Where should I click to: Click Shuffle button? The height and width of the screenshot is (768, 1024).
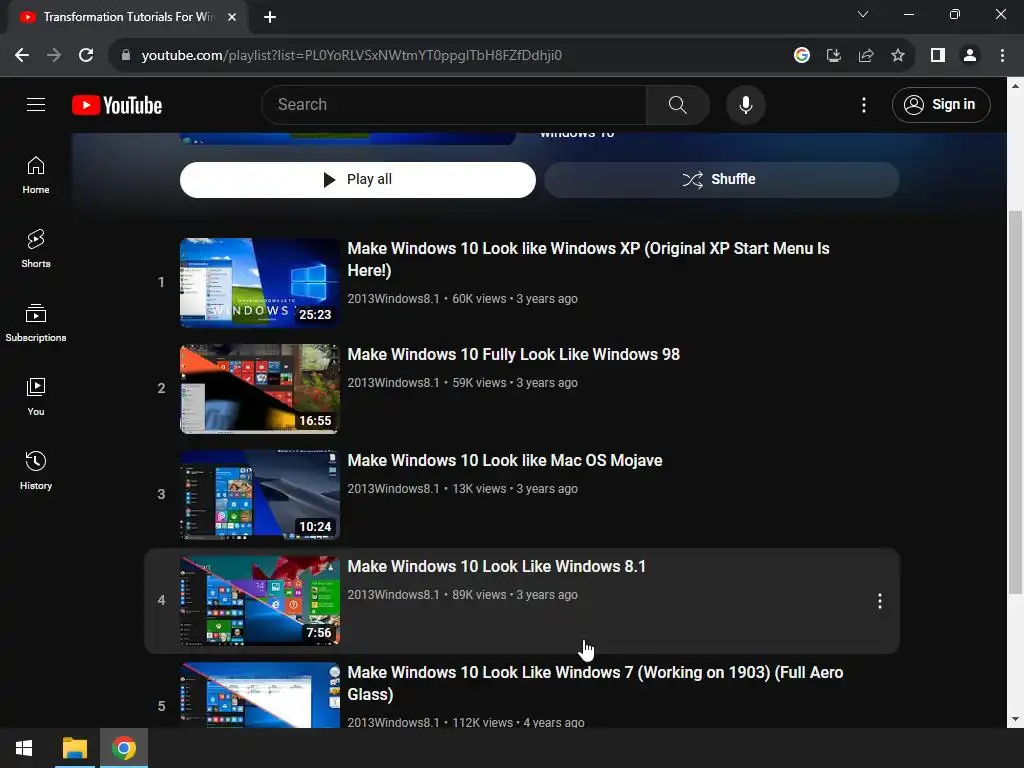click(722, 180)
